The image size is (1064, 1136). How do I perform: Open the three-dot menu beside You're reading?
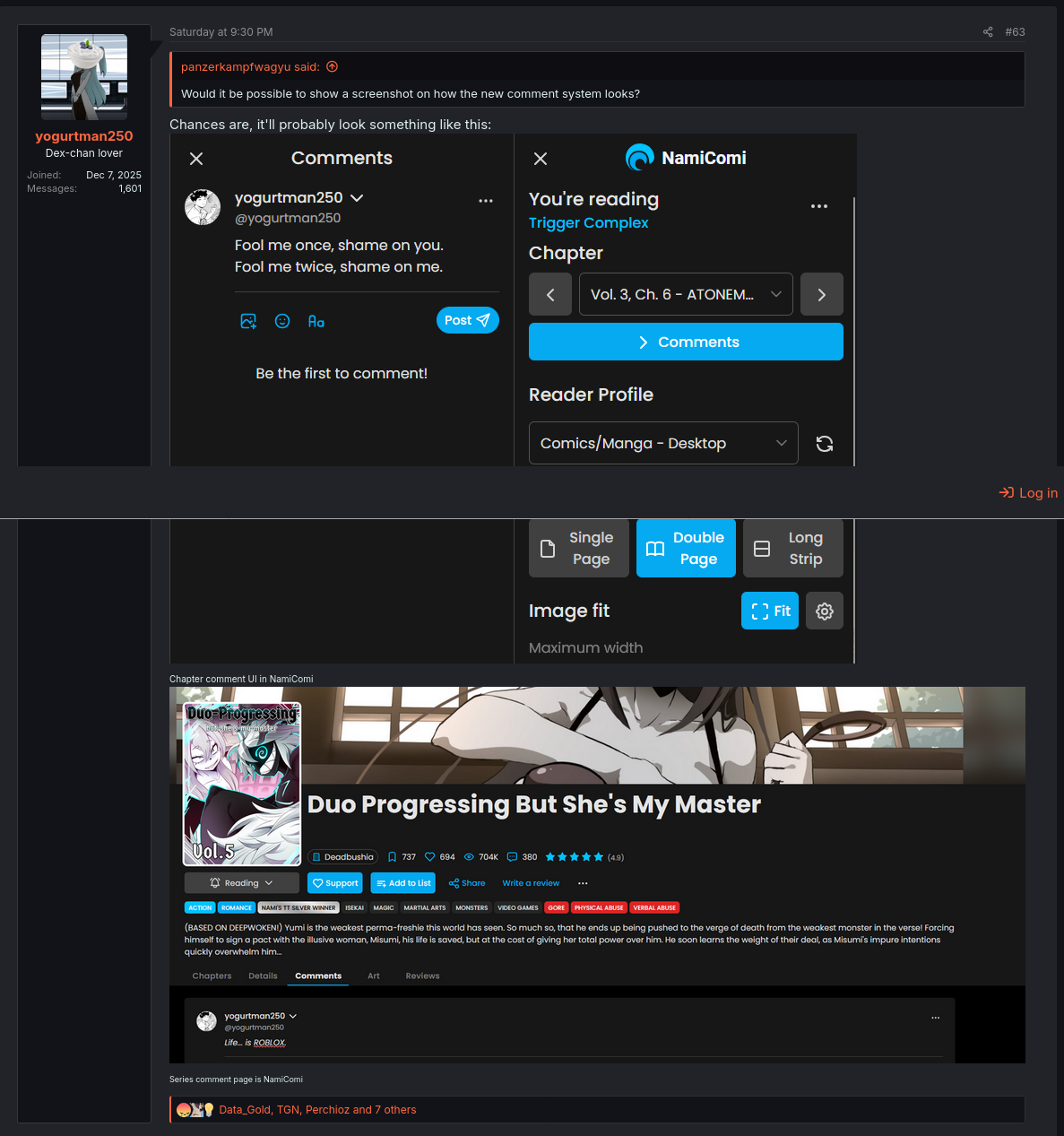(x=819, y=206)
